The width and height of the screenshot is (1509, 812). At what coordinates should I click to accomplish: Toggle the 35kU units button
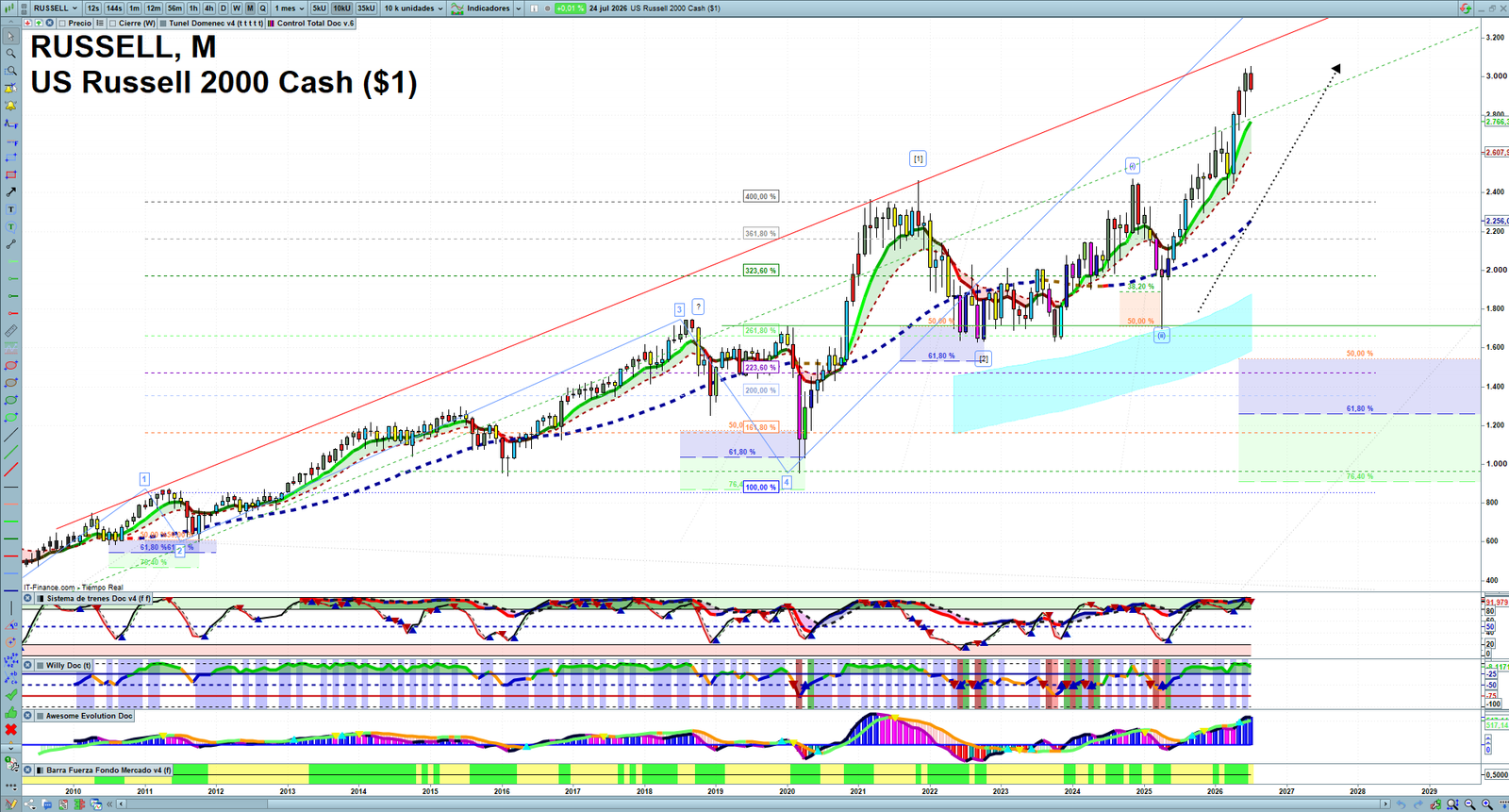(x=366, y=8)
